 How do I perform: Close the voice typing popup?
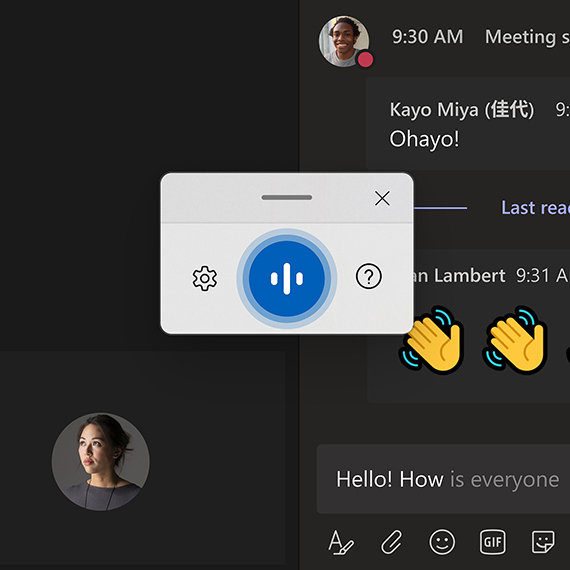coord(382,198)
